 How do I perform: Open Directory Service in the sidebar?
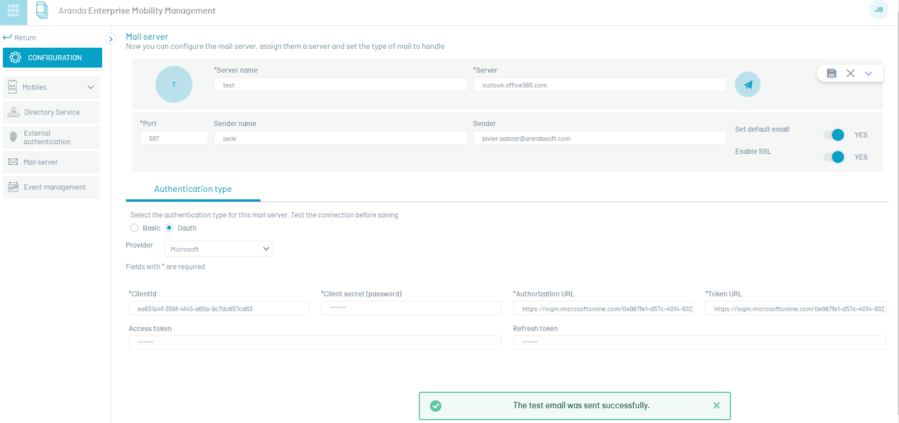click(x=52, y=112)
